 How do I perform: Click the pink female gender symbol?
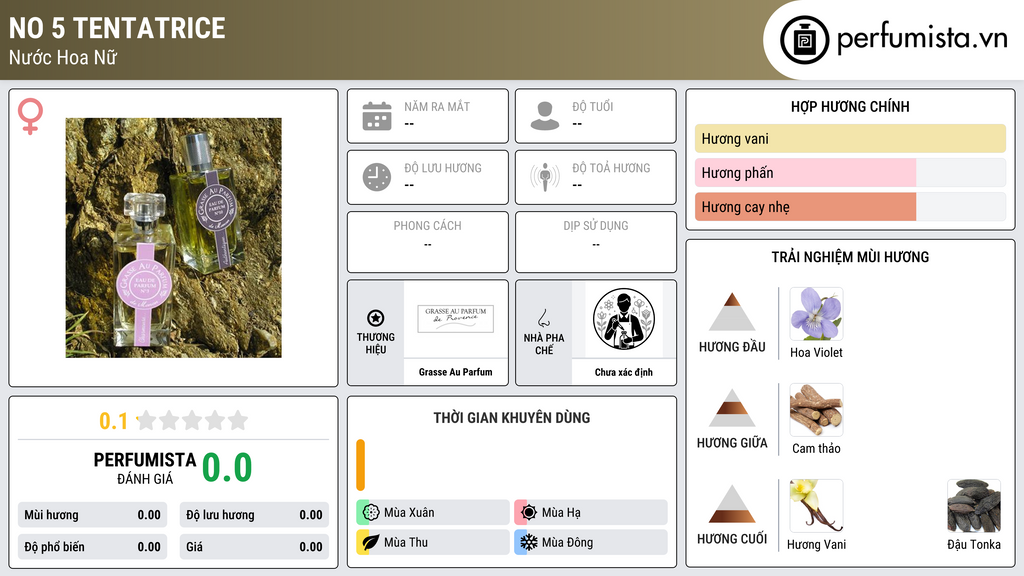(30, 116)
